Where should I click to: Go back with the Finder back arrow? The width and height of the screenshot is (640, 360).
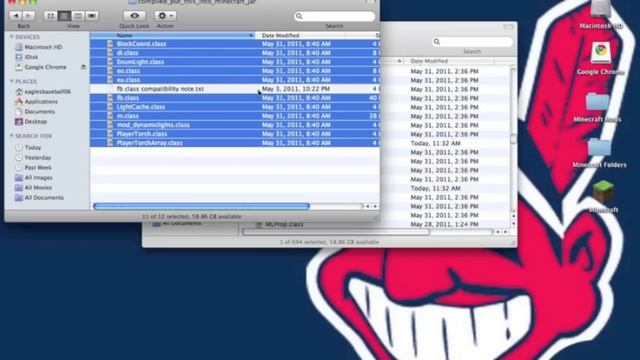16,16
